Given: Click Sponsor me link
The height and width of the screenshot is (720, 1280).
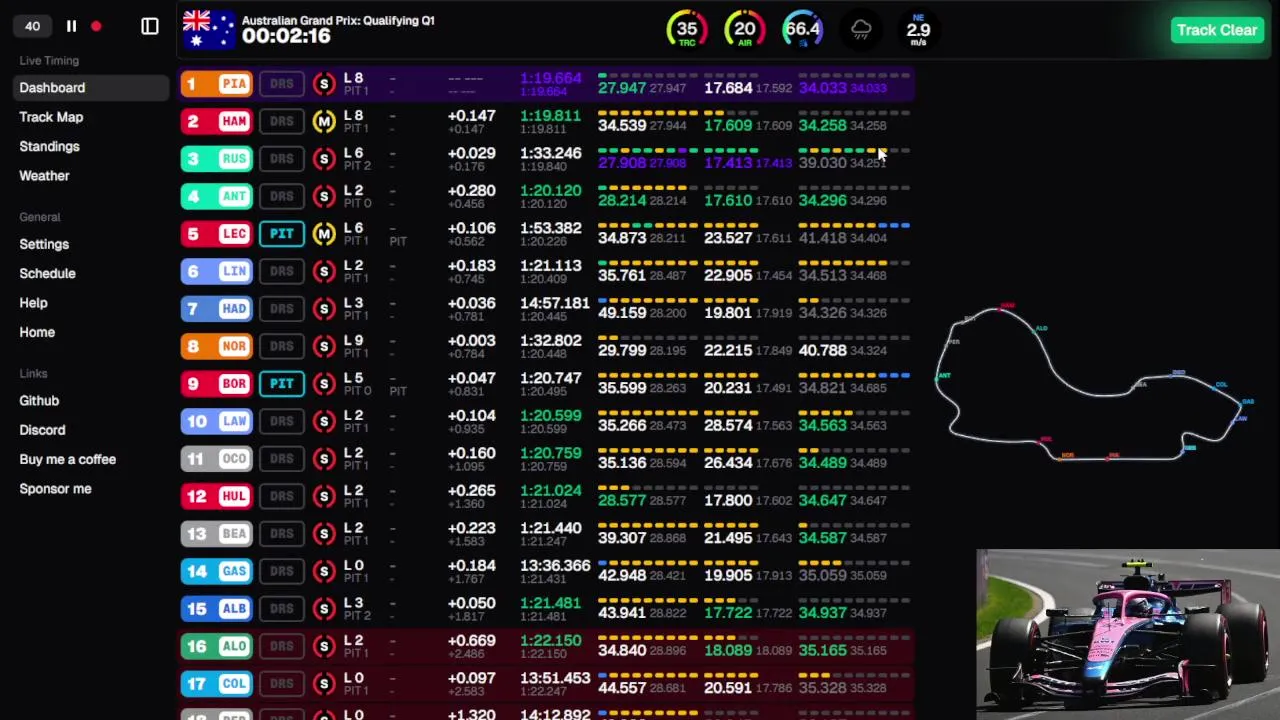Looking at the screenshot, I should (x=55, y=489).
